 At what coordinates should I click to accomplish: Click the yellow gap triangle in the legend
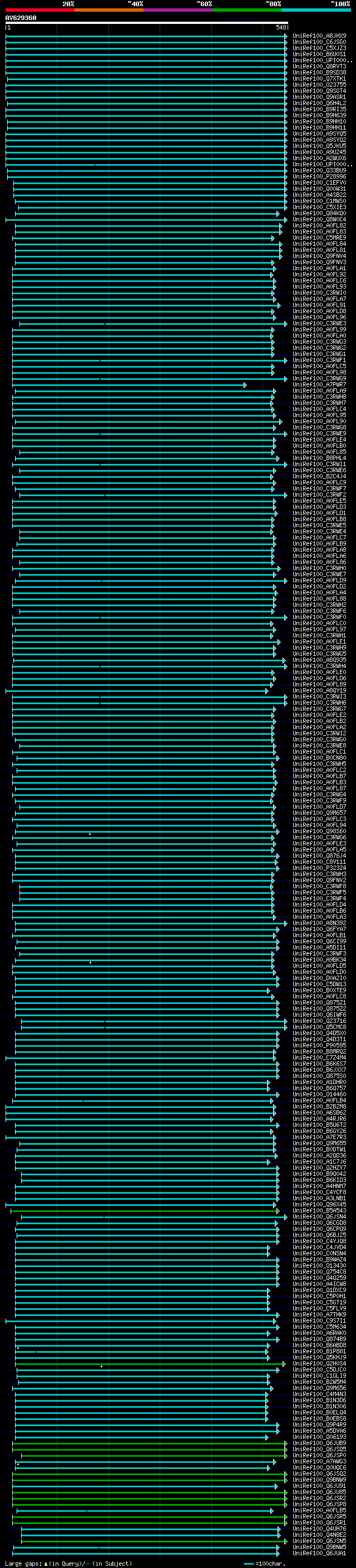(x=46, y=1563)
